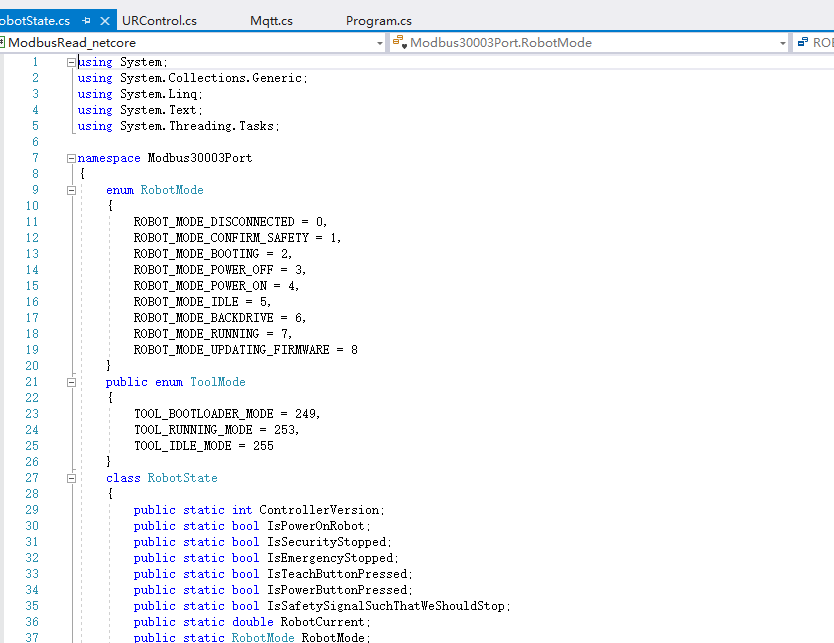Collapse the class RobotState block

tap(71, 479)
